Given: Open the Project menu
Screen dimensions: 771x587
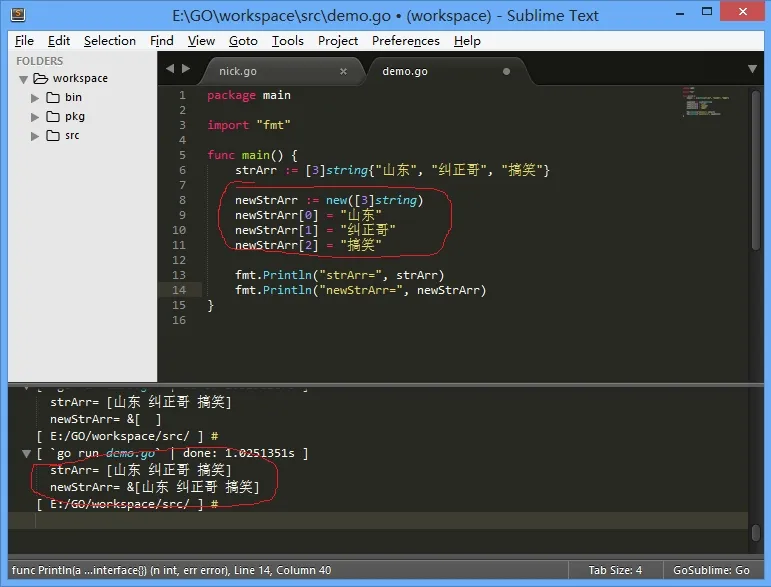Looking at the screenshot, I should 338,41.
